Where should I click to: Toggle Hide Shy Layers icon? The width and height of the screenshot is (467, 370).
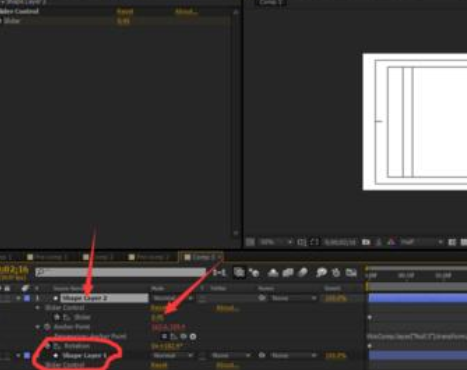tap(273, 273)
